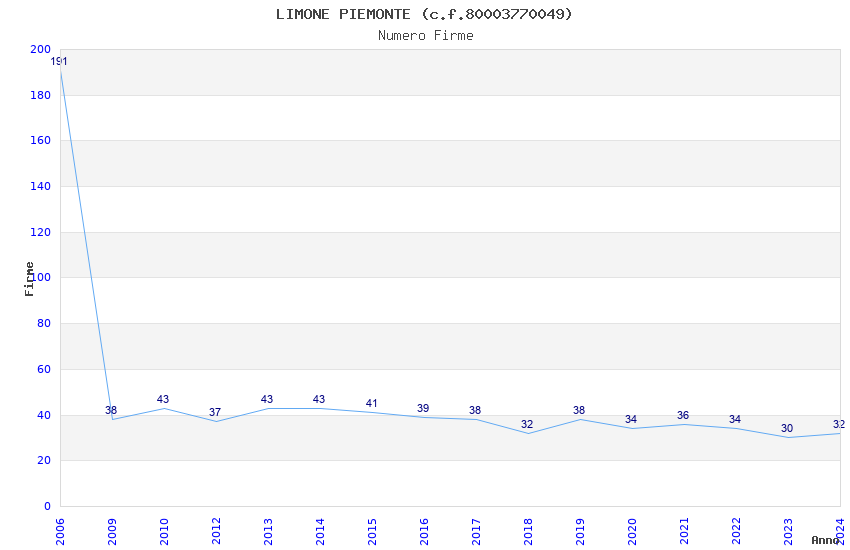Click the 2014 data label 43
The image size is (850, 550).
click(319, 399)
